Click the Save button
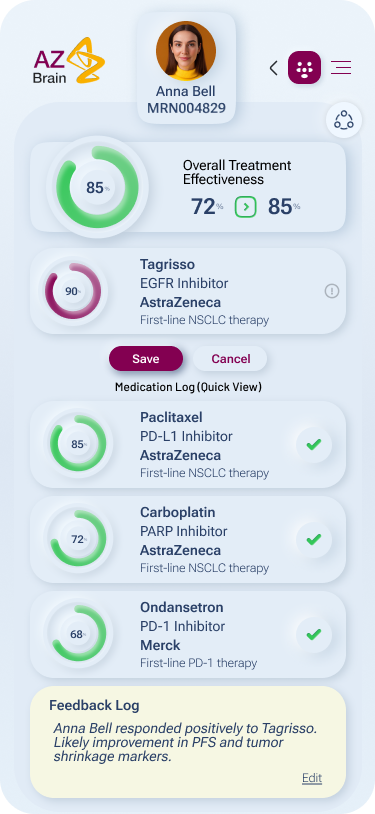 pos(146,359)
